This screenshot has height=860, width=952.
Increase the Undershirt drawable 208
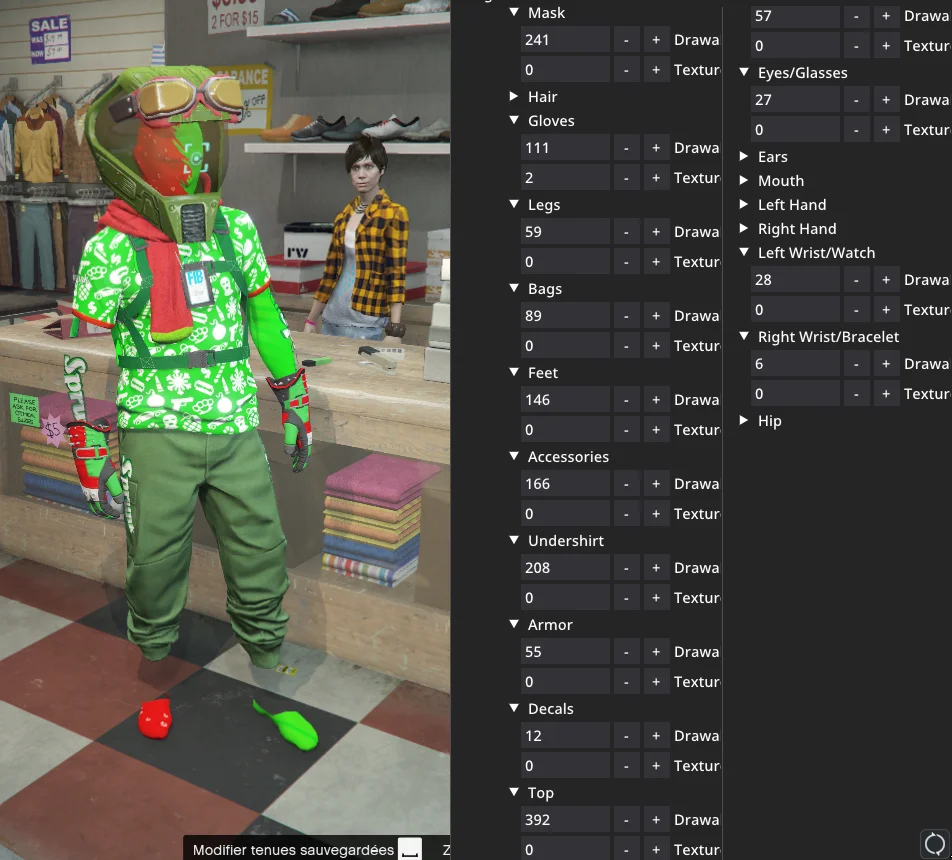656,568
